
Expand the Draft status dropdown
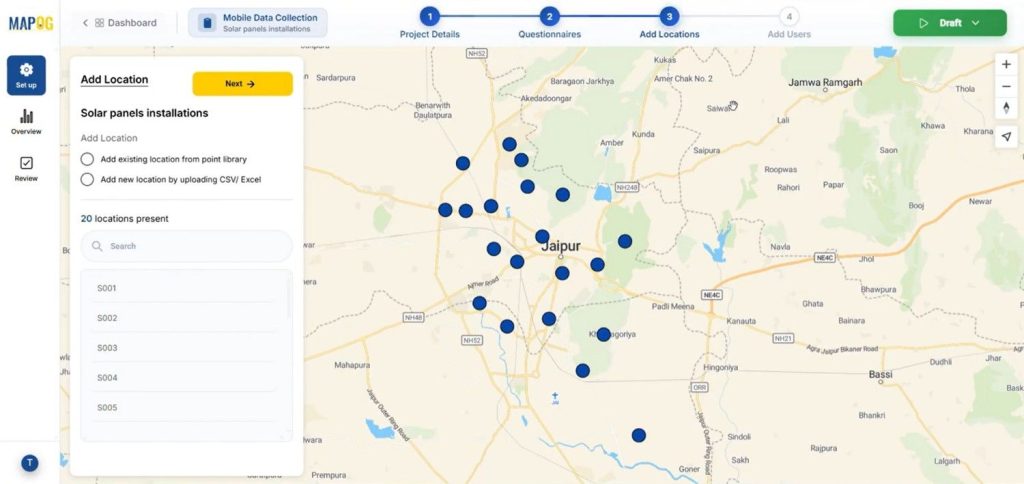tap(976, 23)
